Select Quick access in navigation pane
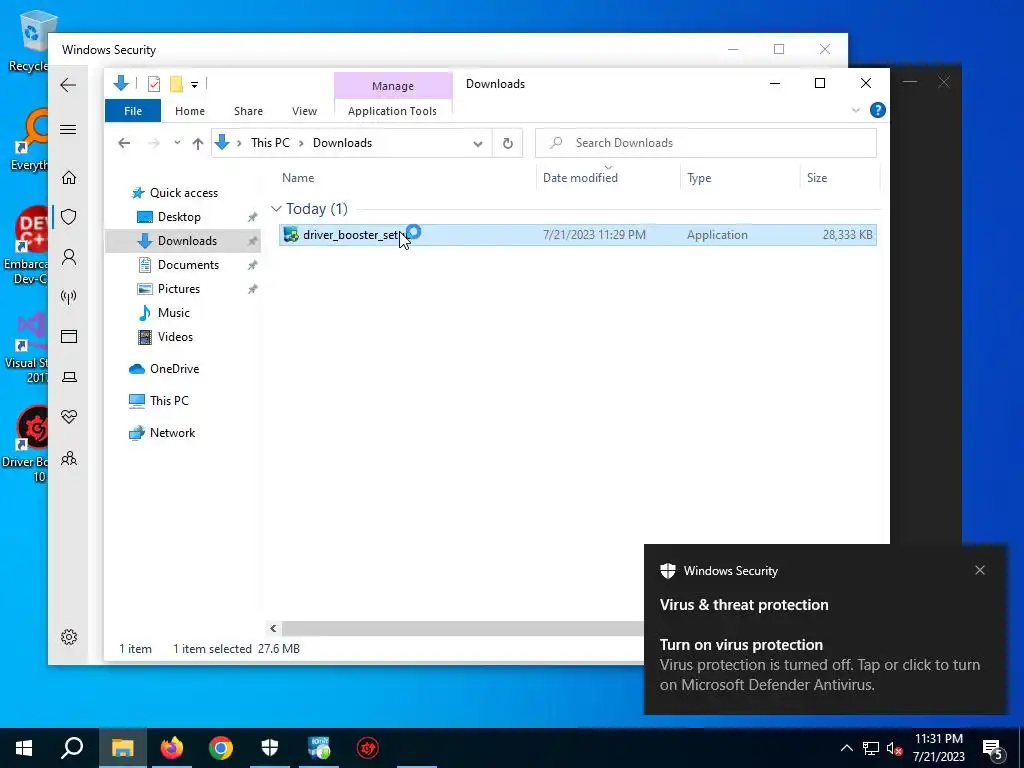This screenshot has height=768, width=1024. coord(184,193)
